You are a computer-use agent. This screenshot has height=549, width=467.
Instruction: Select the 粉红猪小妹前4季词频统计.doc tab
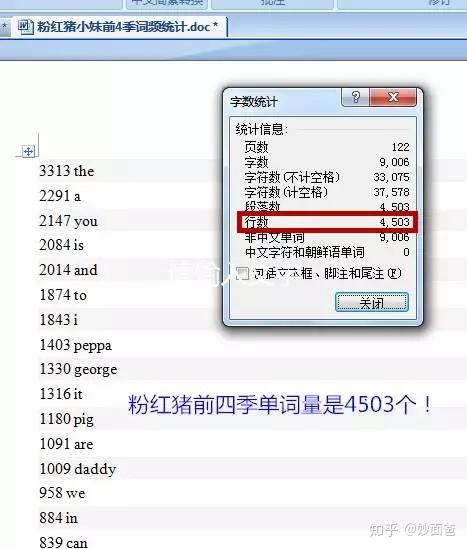point(119,27)
